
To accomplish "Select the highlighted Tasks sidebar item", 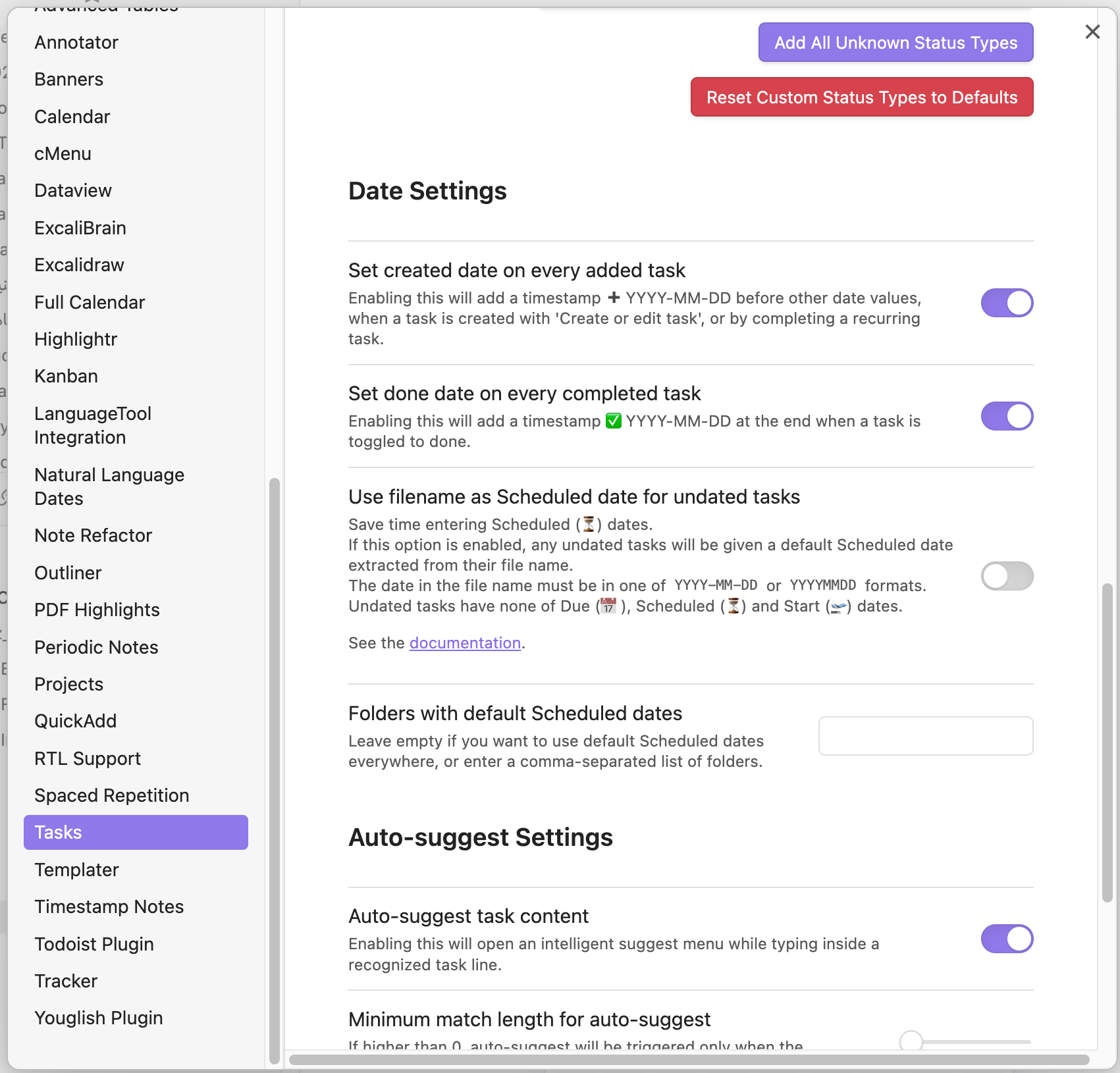I will coord(136,833).
